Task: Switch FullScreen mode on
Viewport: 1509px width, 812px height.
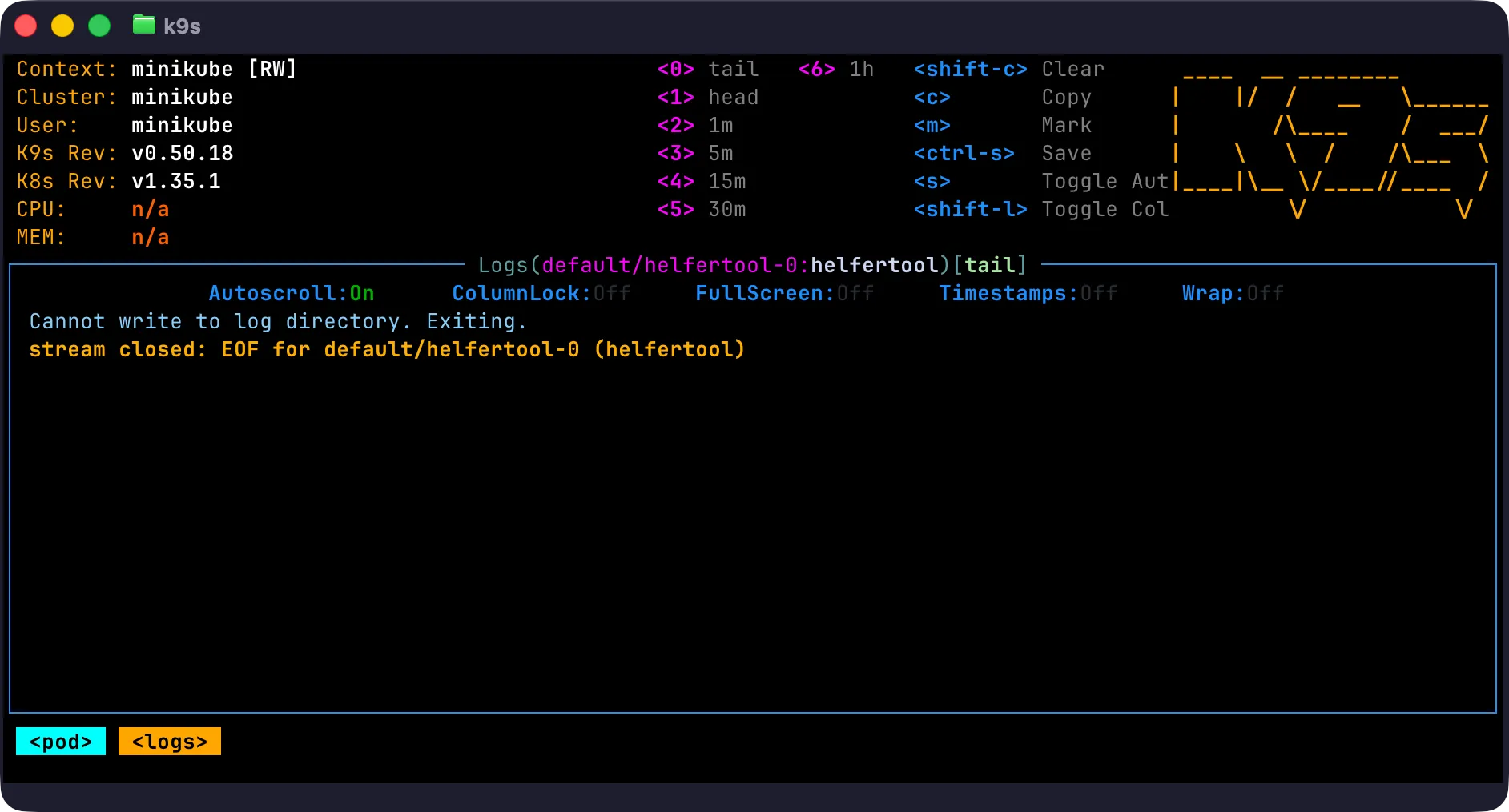Action: (784, 293)
